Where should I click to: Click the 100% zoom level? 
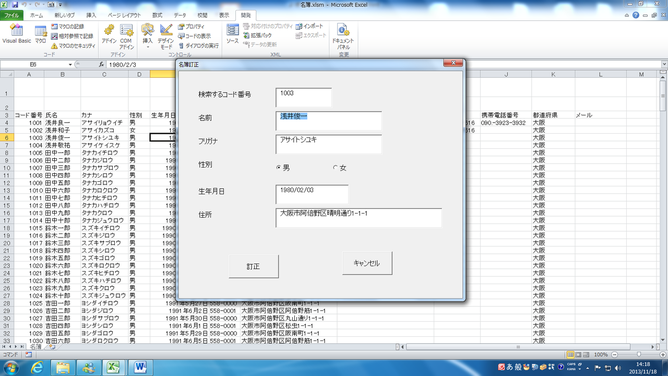coord(601,355)
